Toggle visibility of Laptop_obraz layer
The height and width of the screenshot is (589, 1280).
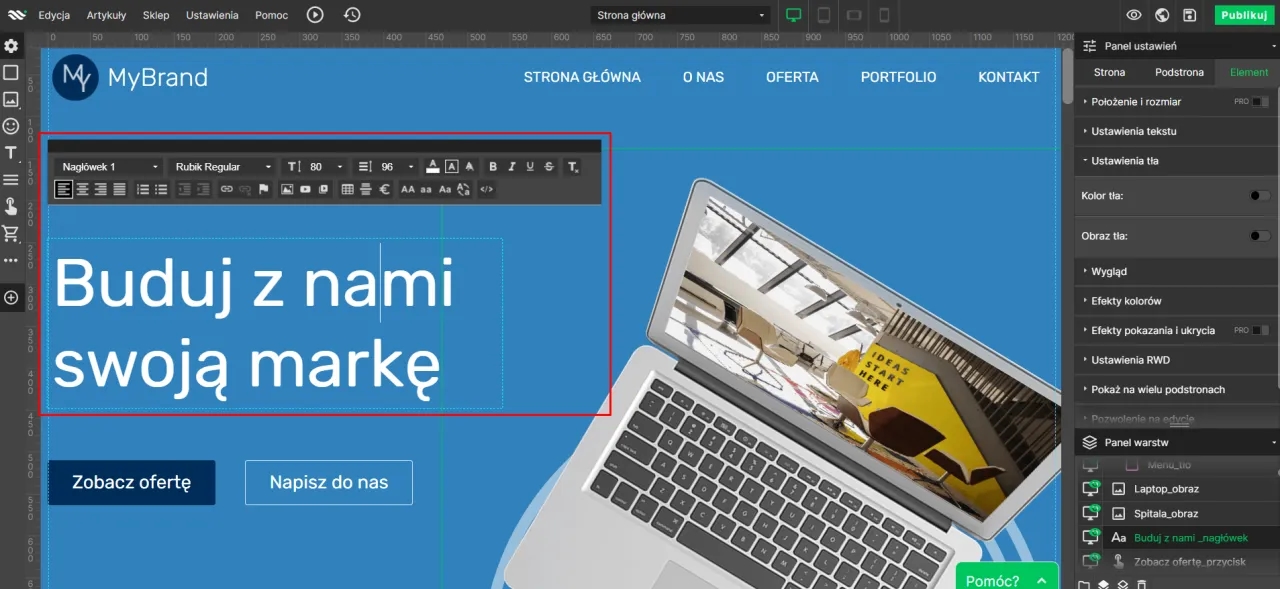pyautogui.click(x=1091, y=489)
